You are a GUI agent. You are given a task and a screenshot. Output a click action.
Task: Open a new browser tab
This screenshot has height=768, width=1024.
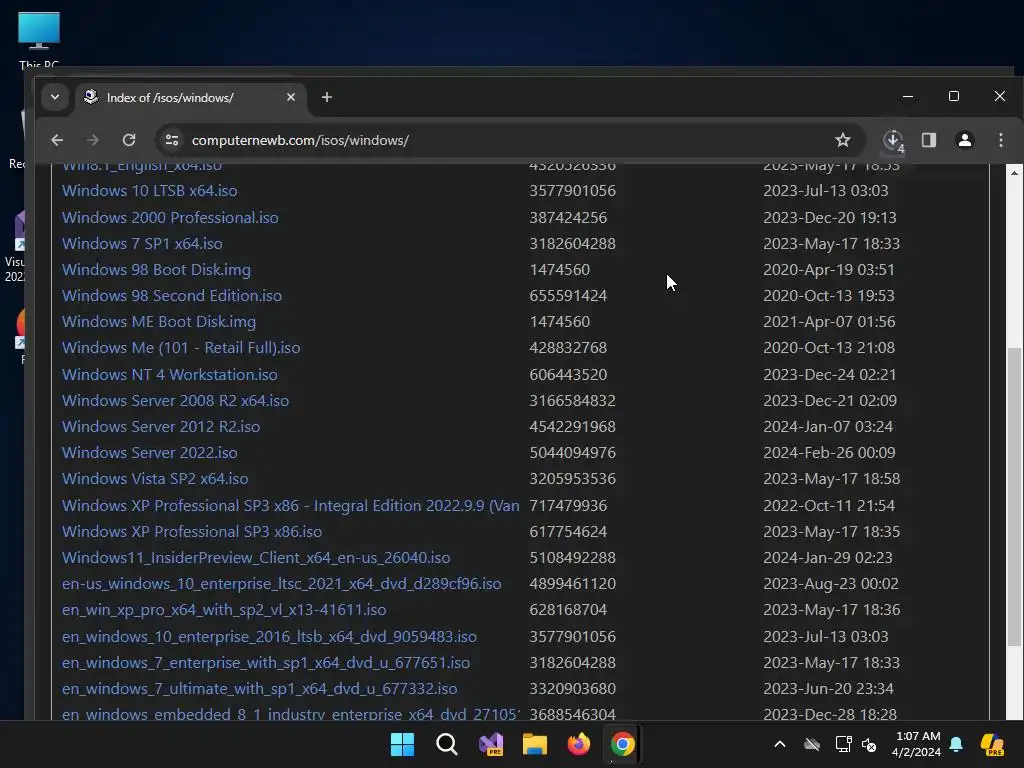coord(327,97)
